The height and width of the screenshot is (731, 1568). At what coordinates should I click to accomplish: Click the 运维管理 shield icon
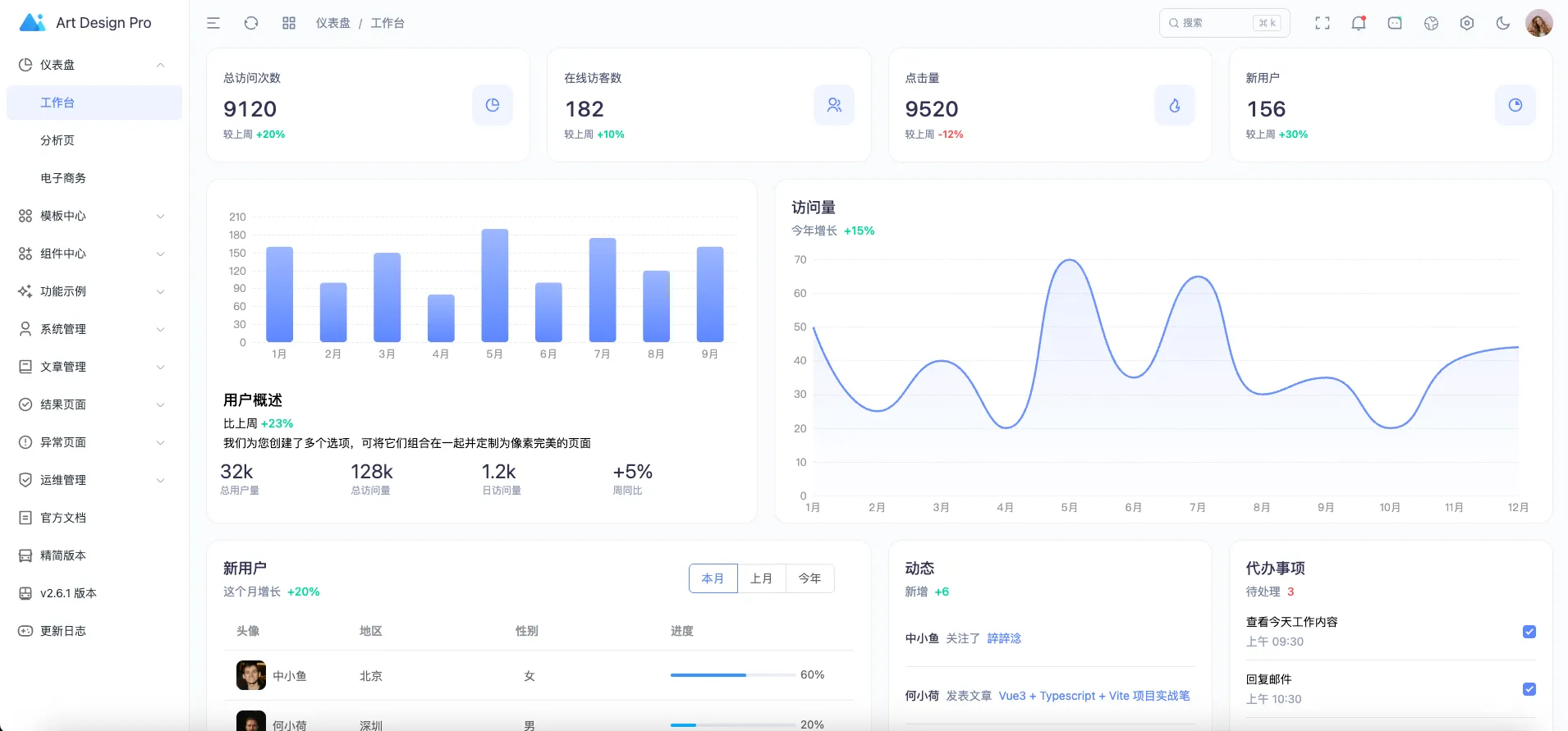click(x=25, y=480)
